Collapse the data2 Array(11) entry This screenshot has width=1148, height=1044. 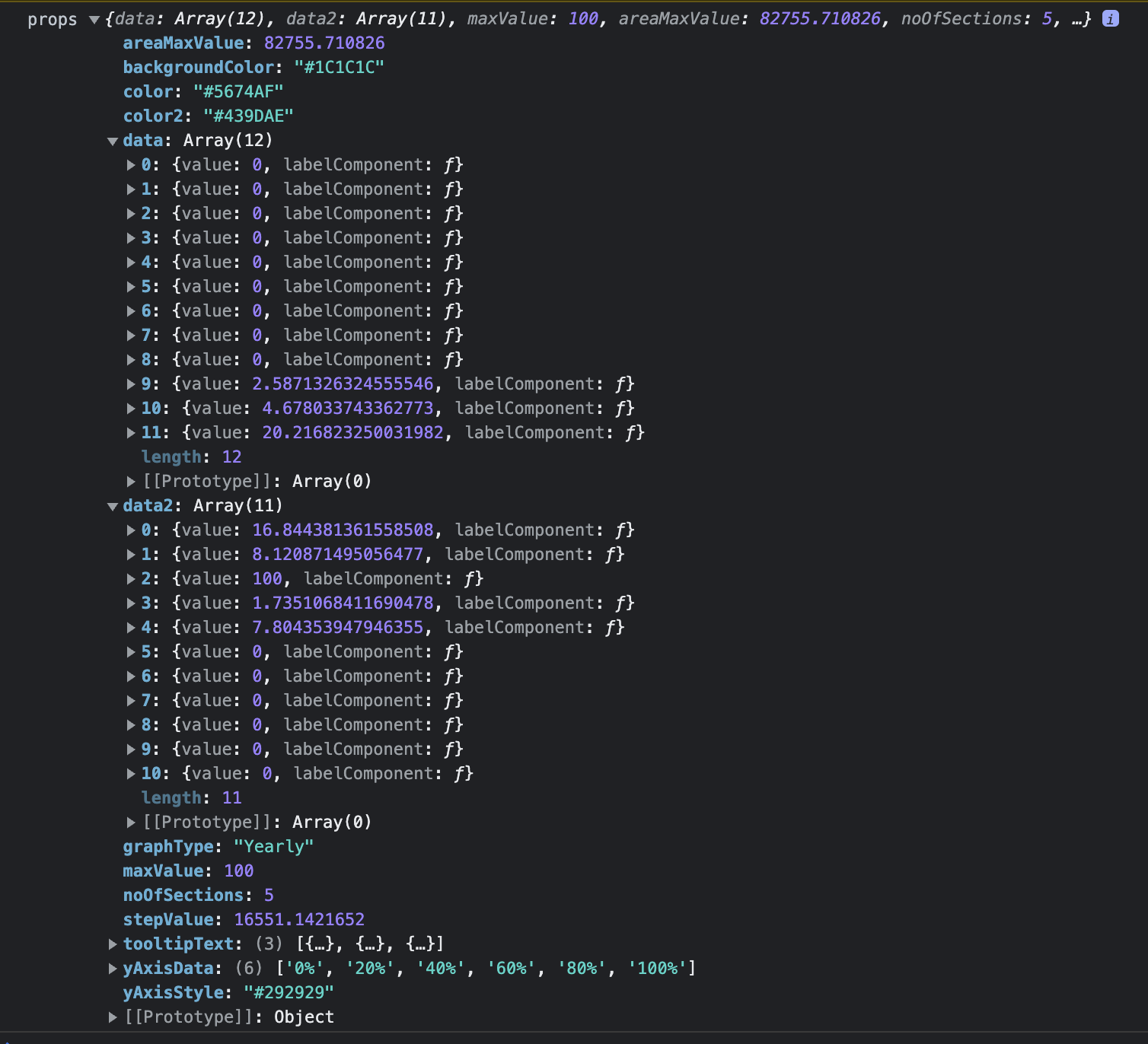[x=112, y=505]
